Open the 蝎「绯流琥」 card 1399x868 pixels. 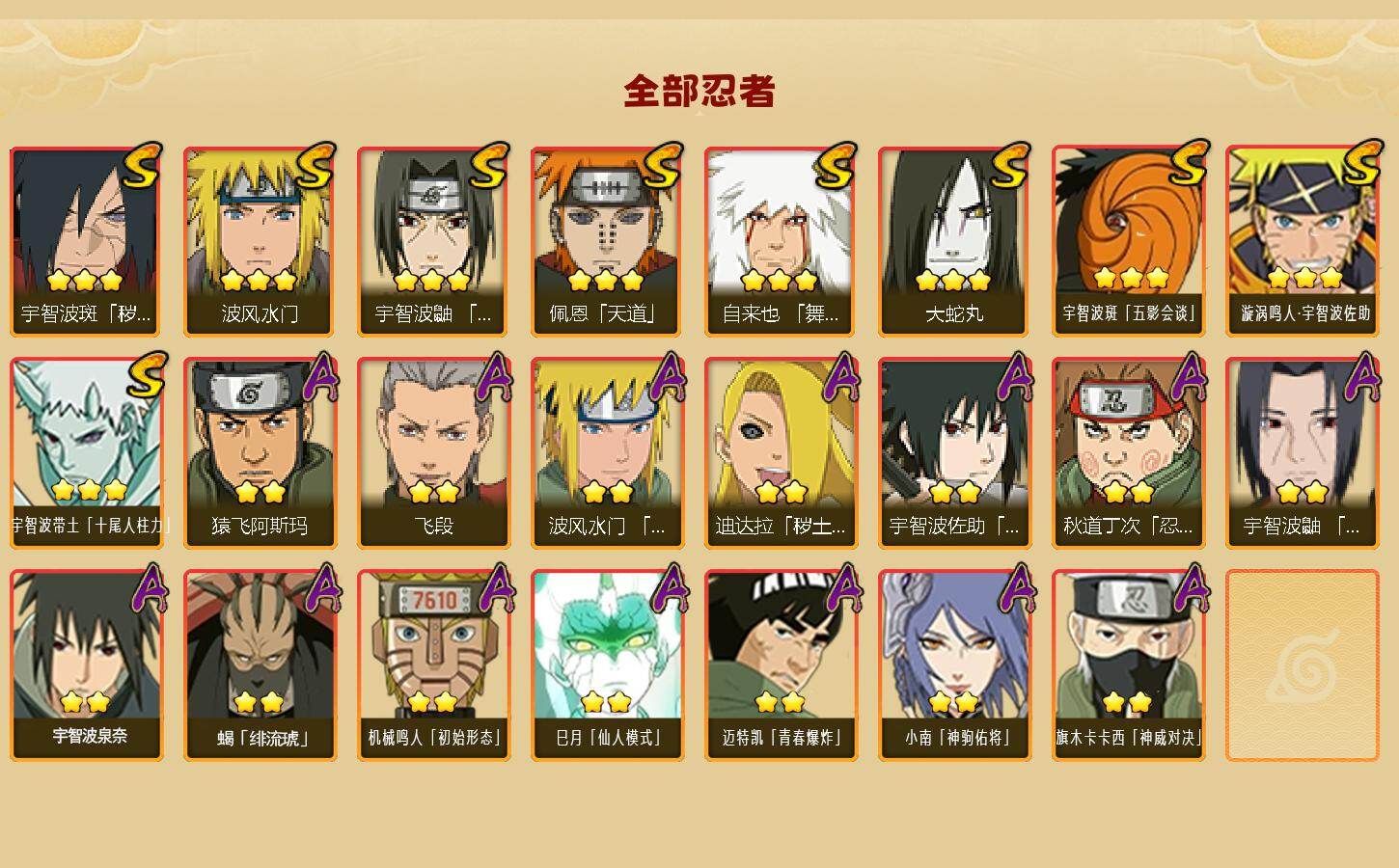click(x=260, y=665)
